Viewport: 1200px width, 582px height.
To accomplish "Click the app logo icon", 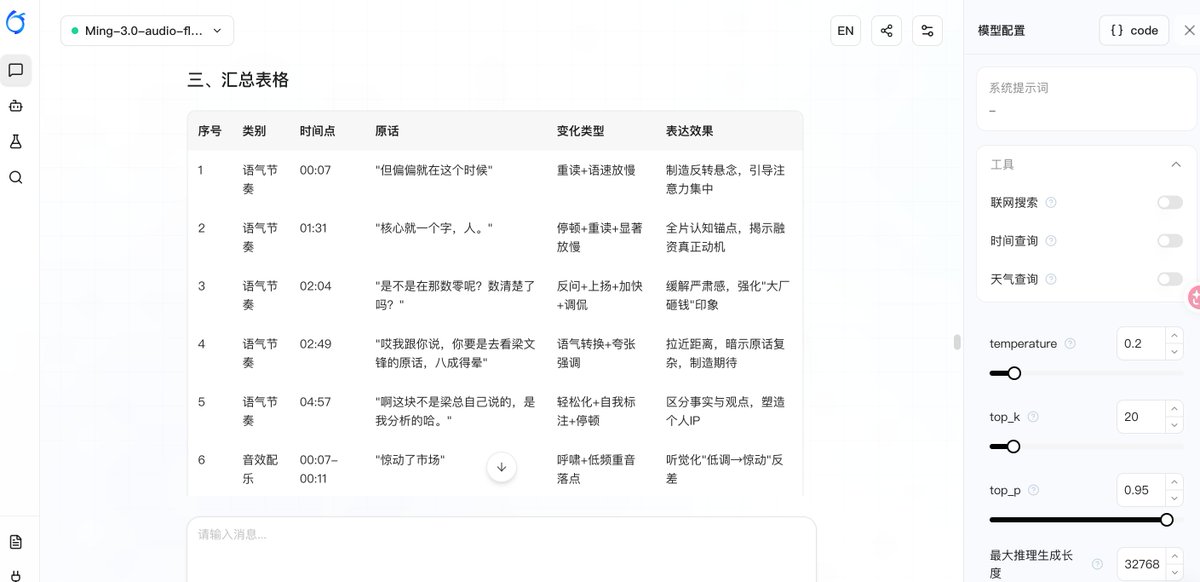I will coord(16,21).
